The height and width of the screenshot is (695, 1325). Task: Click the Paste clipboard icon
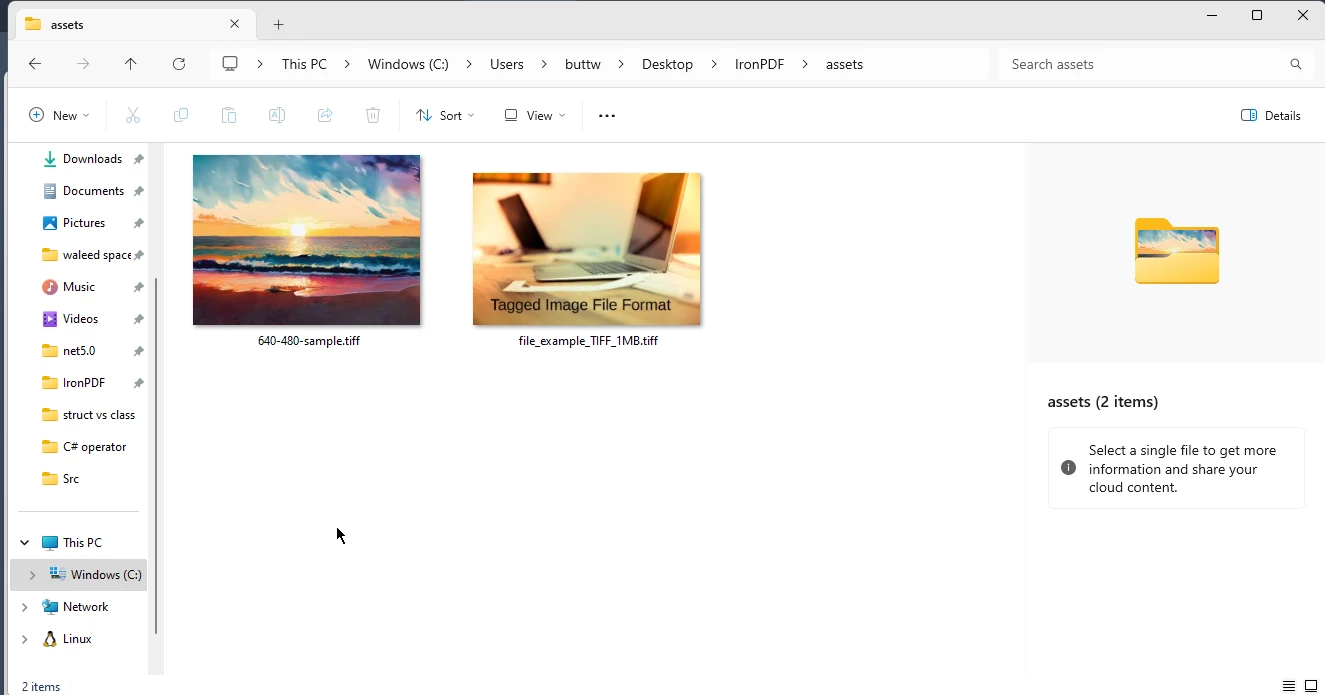tap(229, 116)
